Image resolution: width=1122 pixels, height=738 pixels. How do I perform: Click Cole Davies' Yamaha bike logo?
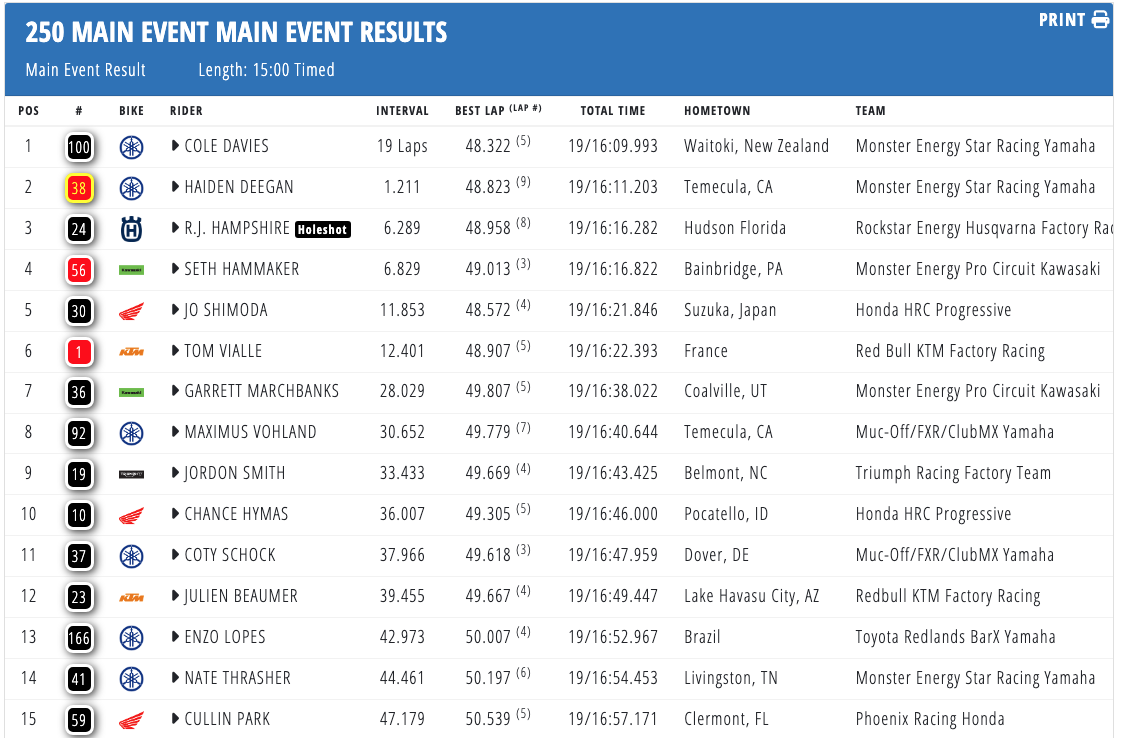[131, 147]
